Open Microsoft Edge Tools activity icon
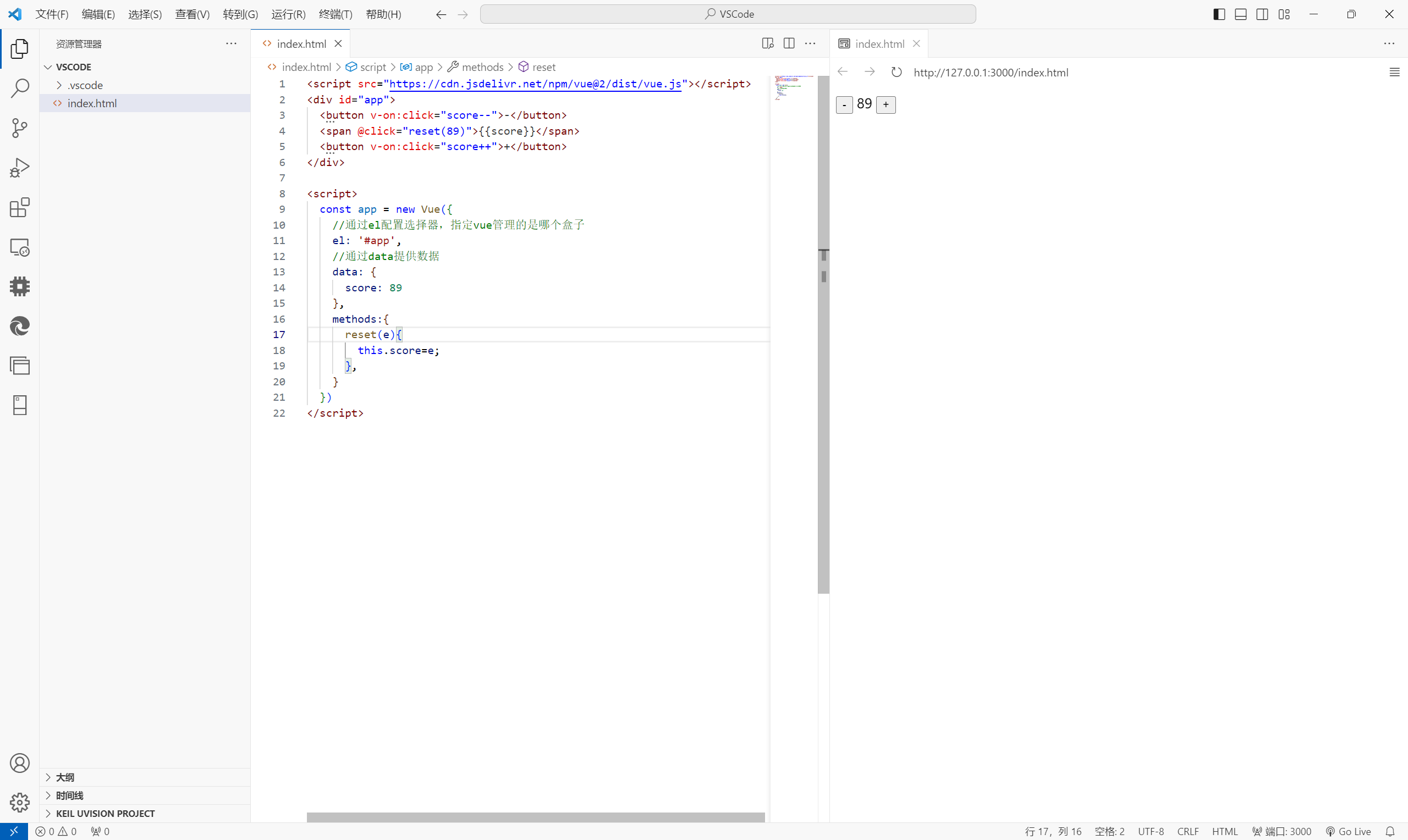 coord(20,326)
